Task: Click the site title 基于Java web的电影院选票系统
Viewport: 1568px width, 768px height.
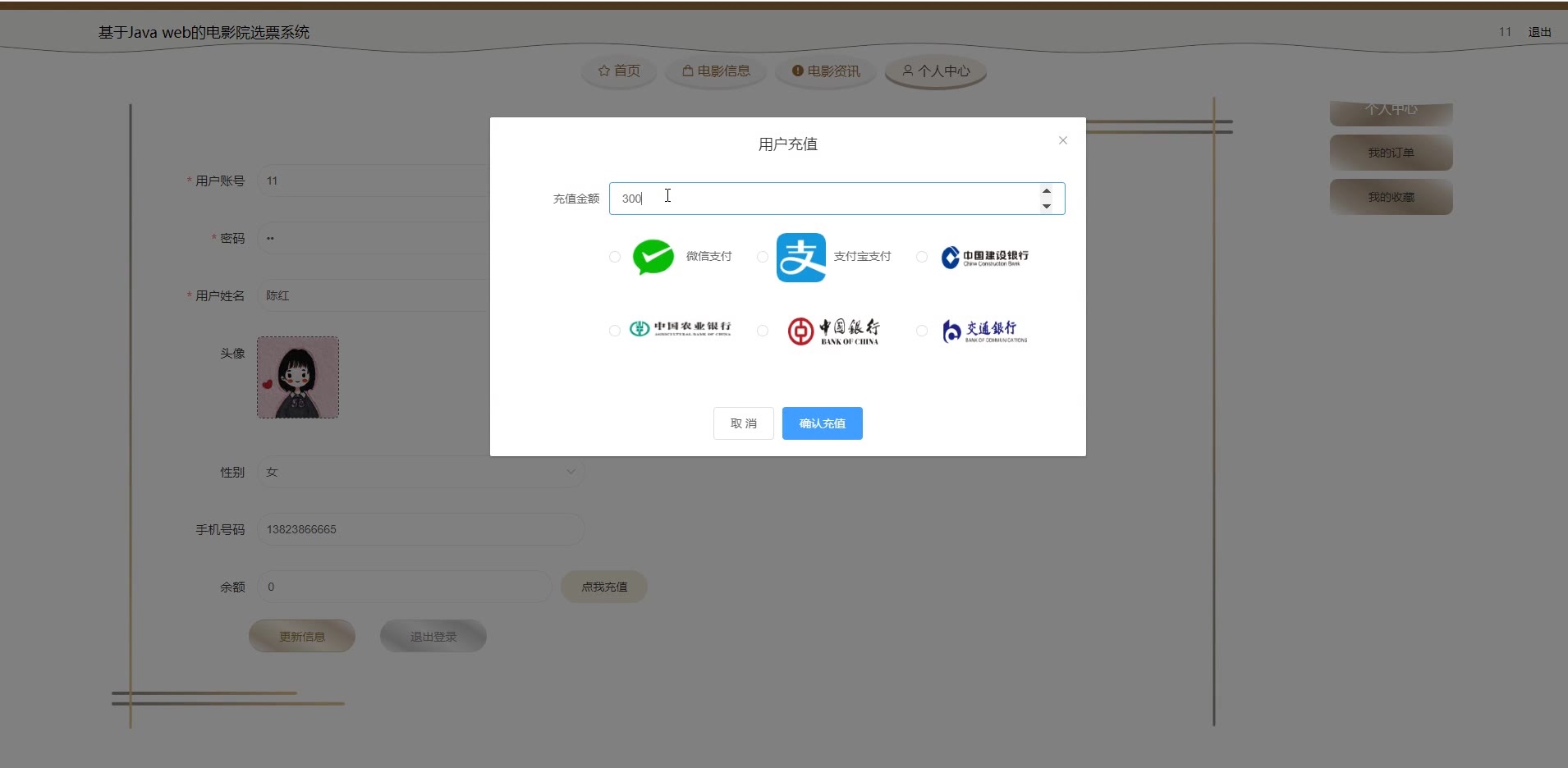Action: pos(204,33)
